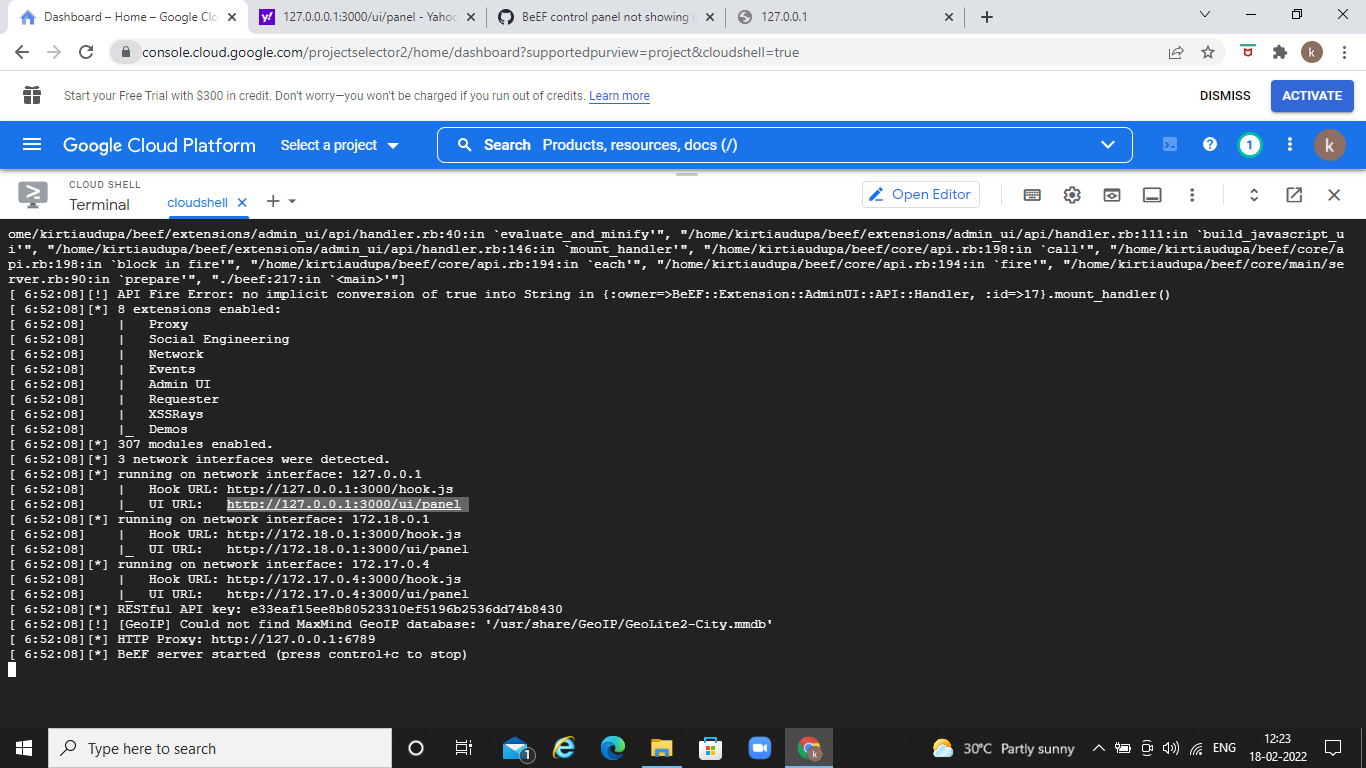Click the highlighted panel UI URL in terminal
1366x768 pixels.
pyautogui.click(x=347, y=503)
